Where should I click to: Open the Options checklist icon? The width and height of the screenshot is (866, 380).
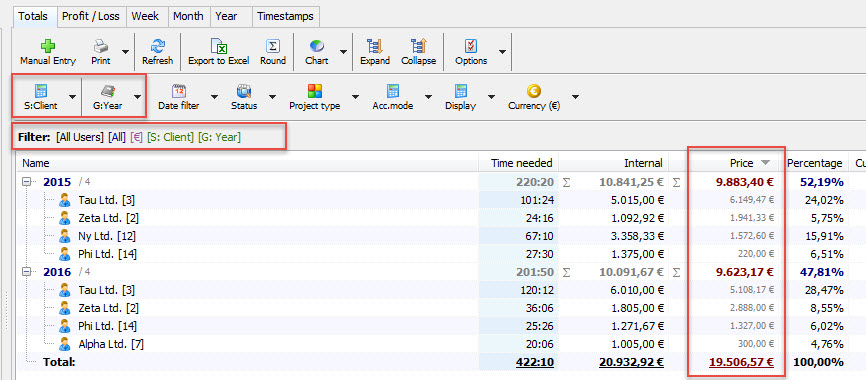[471, 46]
